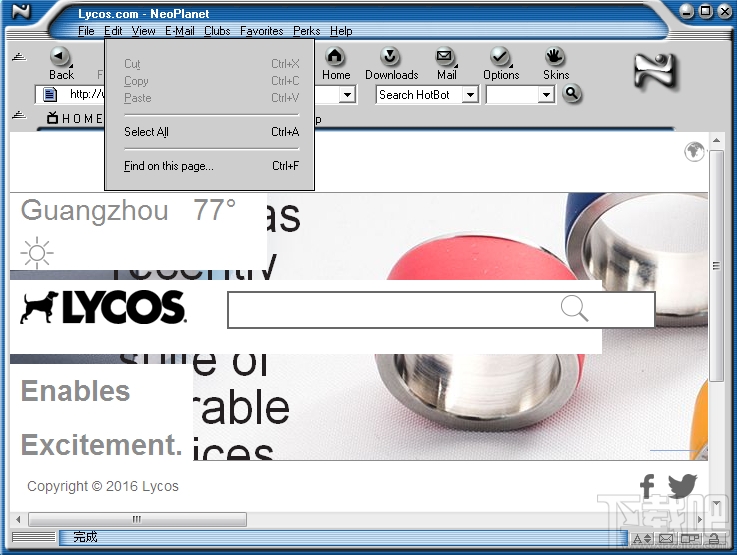Click the globe icon on the page
737x555 pixels.
(694, 151)
